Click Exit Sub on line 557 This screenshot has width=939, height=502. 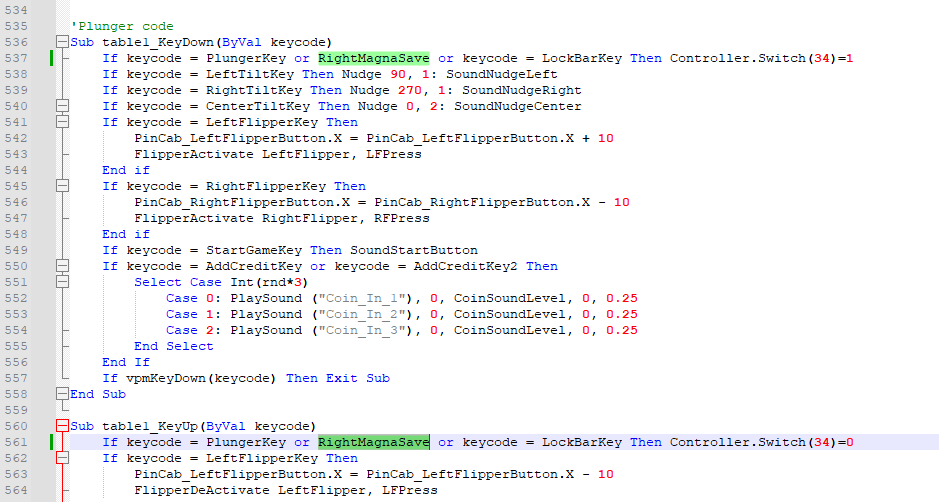click(358, 378)
